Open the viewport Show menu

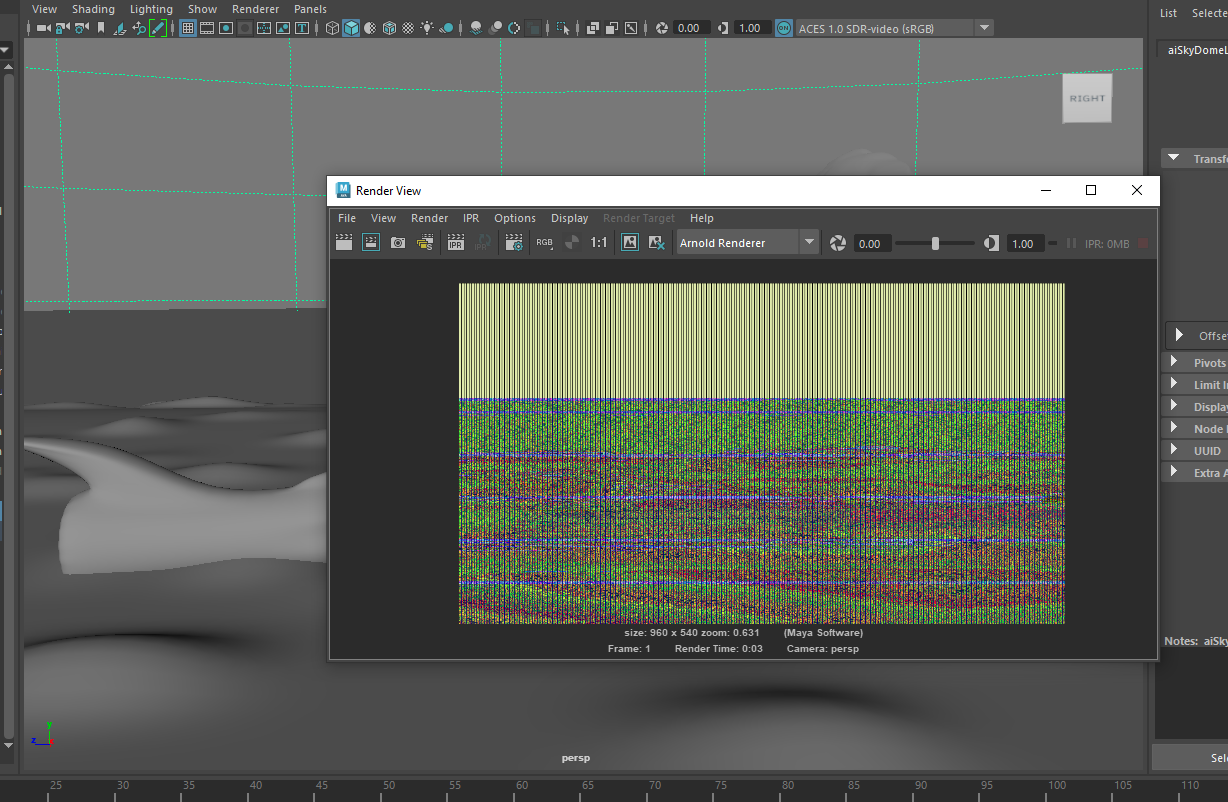[x=202, y=9]
